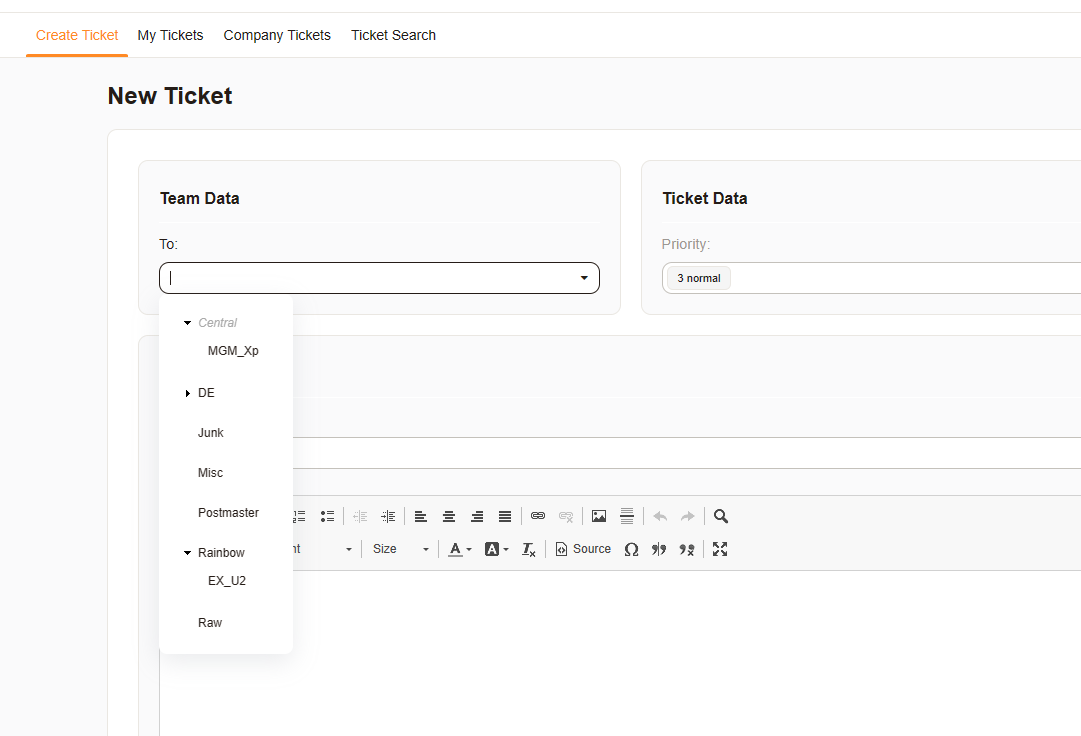Open the text color picker
The height and width of the screenshot is (736, 1081).
tap(460, 549)
